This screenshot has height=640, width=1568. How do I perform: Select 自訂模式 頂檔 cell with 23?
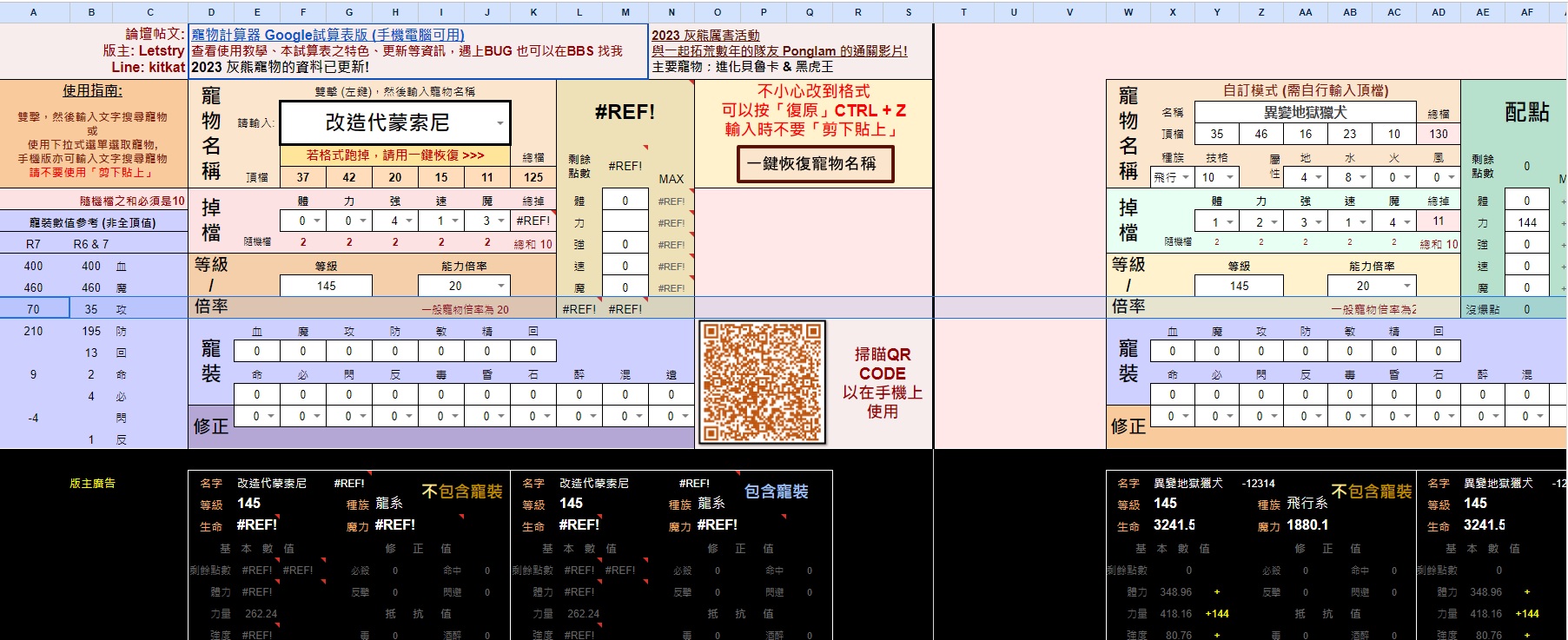click(x=1350, y=134)
